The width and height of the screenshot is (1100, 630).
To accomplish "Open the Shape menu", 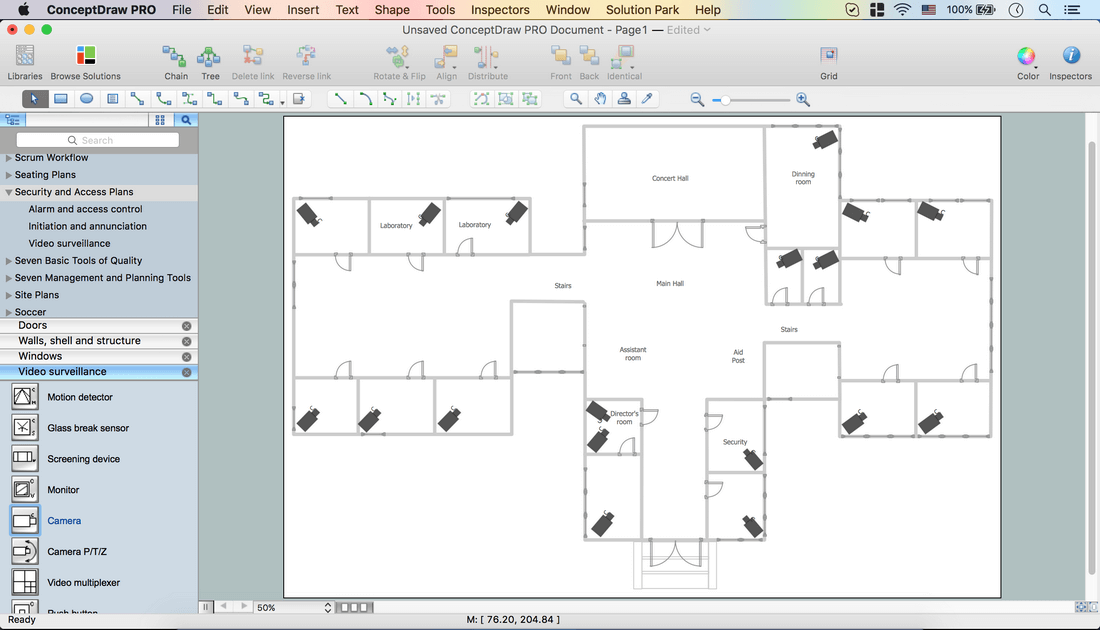I will tap(392, 10).
